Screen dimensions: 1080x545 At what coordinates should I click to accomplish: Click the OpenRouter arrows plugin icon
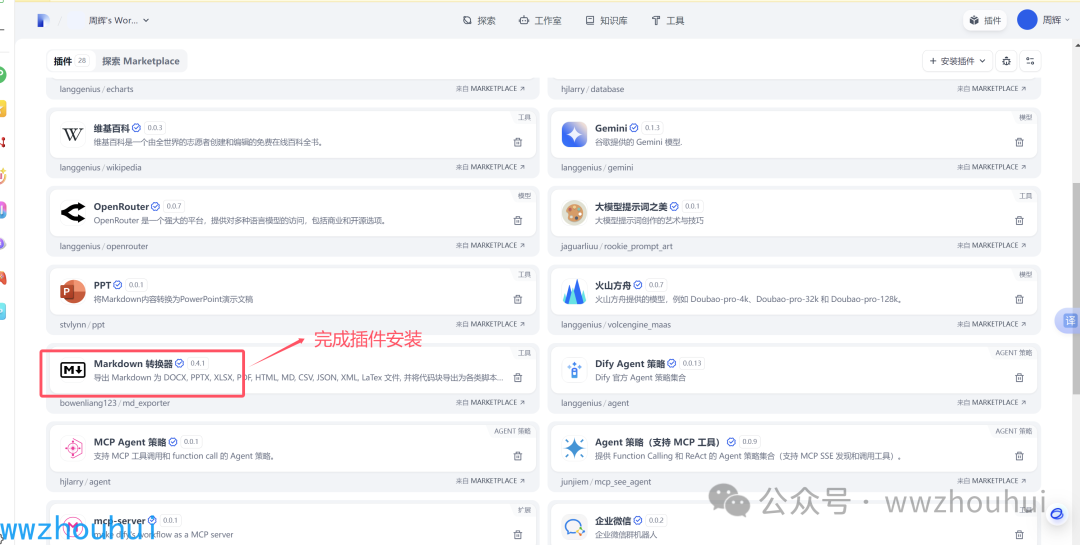(x=72, y=213)
